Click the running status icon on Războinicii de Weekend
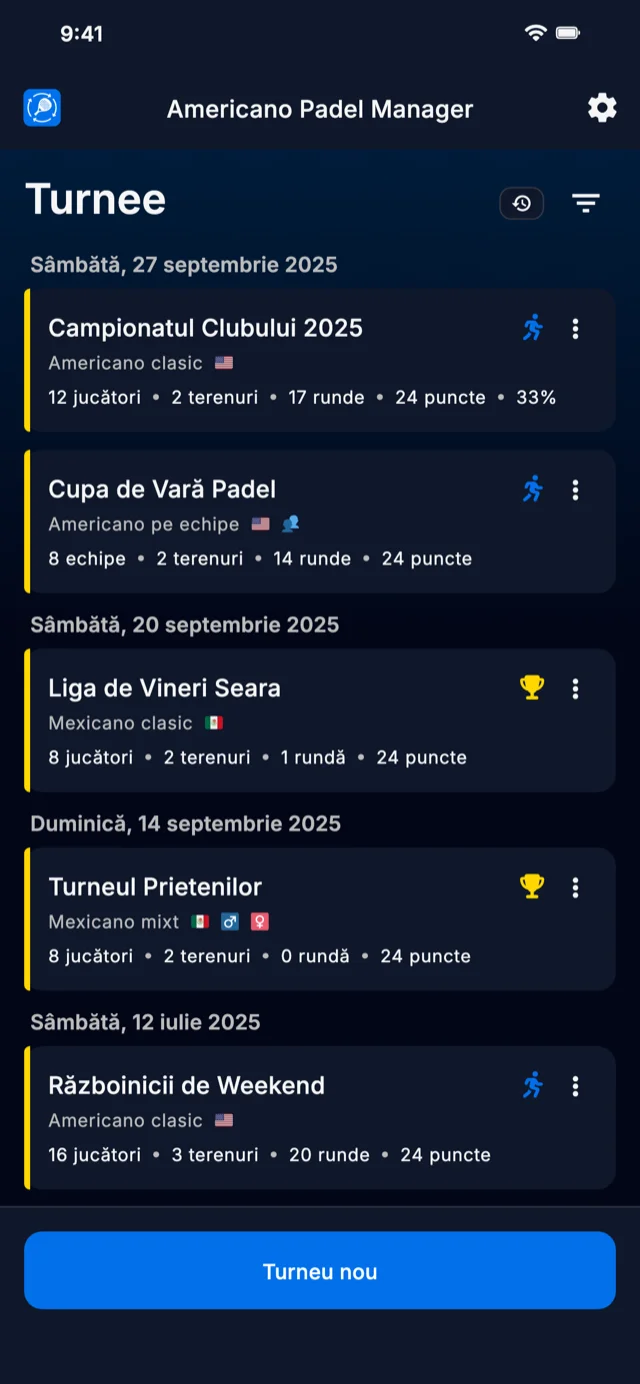This screenshot has width=640, height=1384. (x=533, y=1085)
